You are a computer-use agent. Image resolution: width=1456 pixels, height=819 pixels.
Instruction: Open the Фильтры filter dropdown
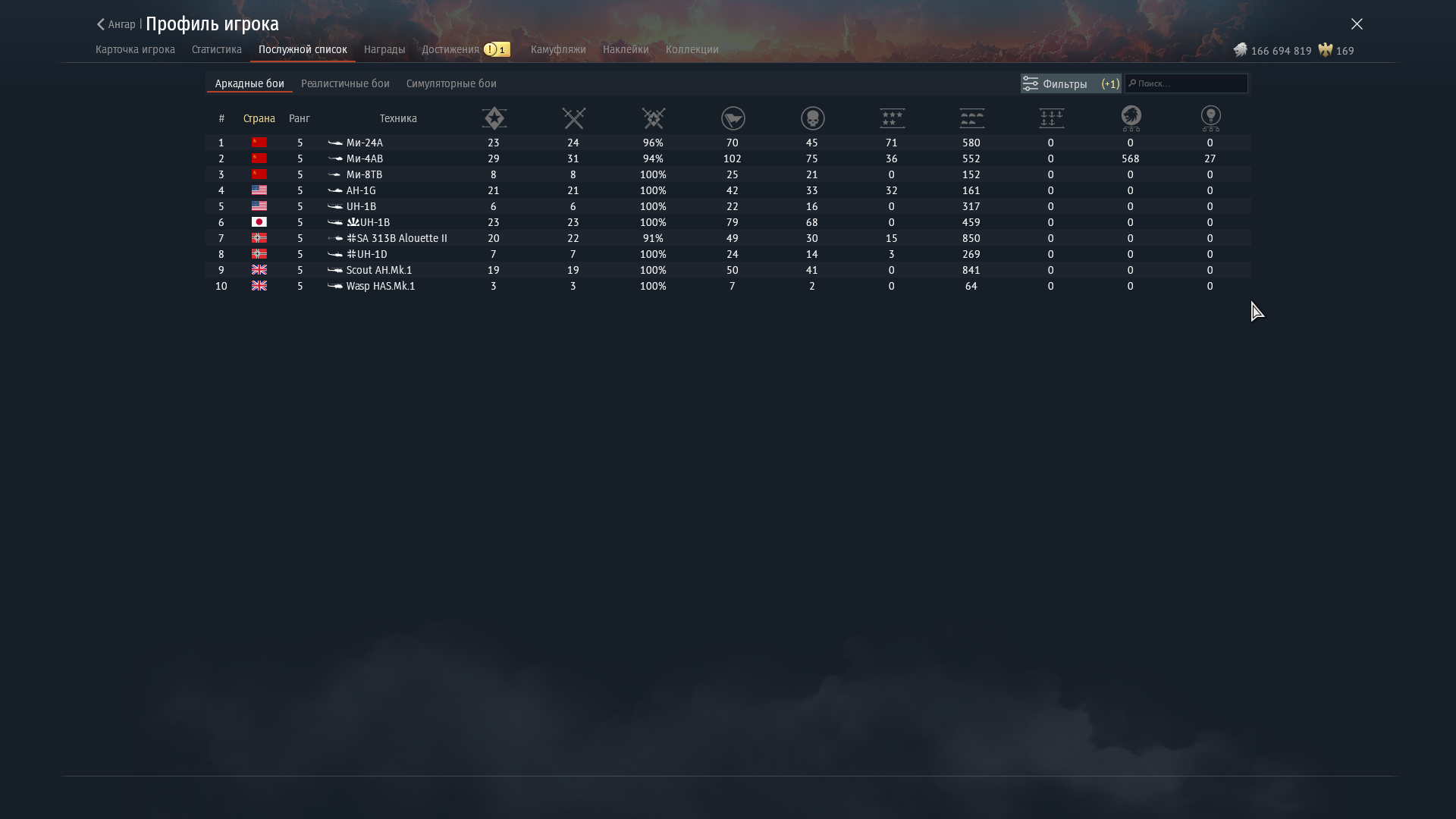[1070, 83]
